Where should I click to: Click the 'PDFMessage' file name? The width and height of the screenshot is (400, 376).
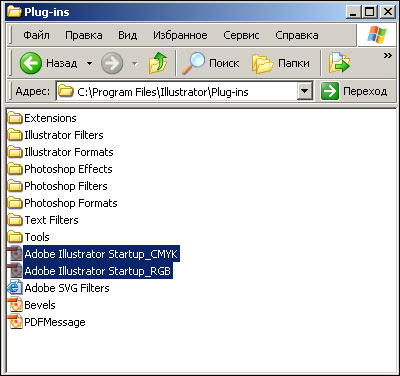coord(55,322)
